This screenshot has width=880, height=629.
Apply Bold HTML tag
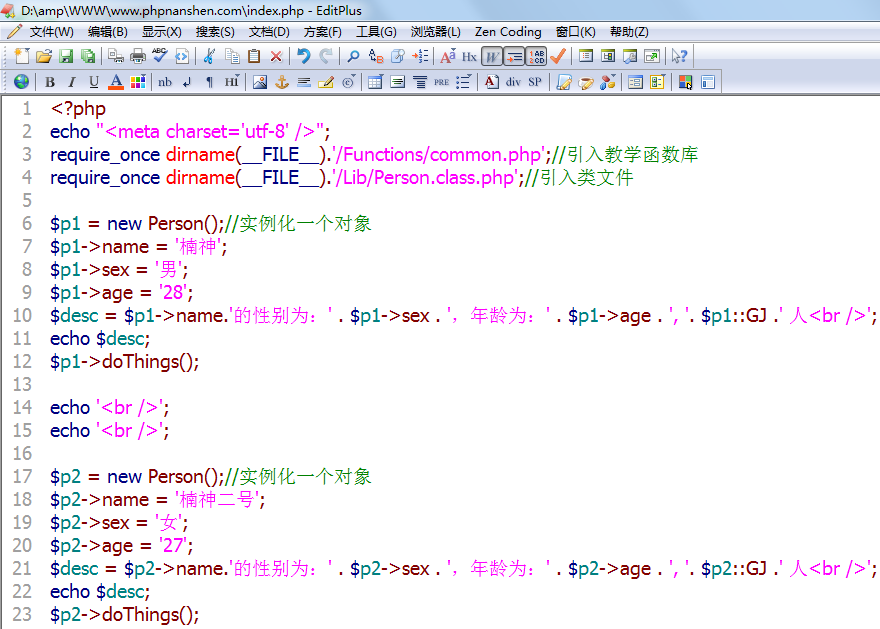click(49, 82)
